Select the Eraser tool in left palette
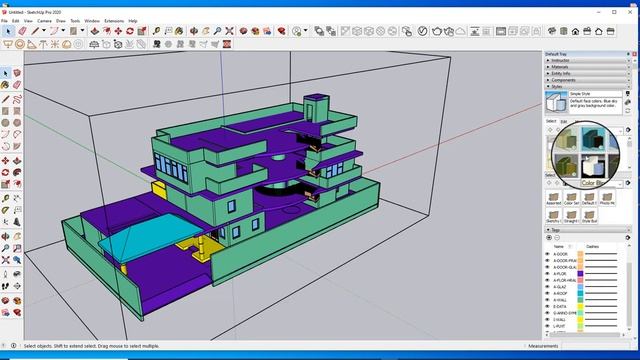Screen dimensions: 640x360 pyautogui.click(x=17, y=85)
